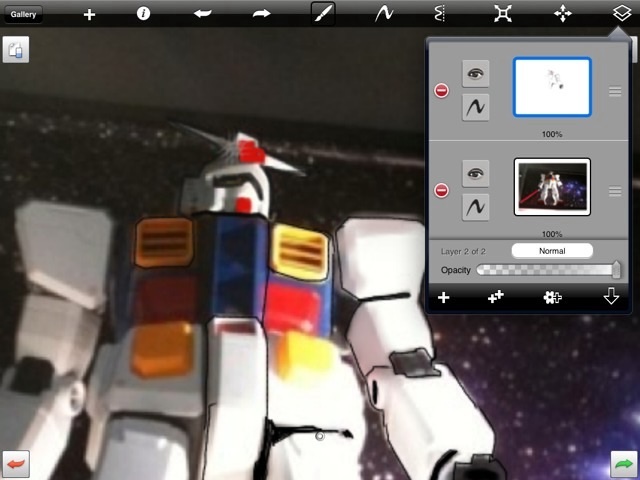This screenshot has height=480, width=640.
Task: Open the Gallery
Action: coord(23,14)
